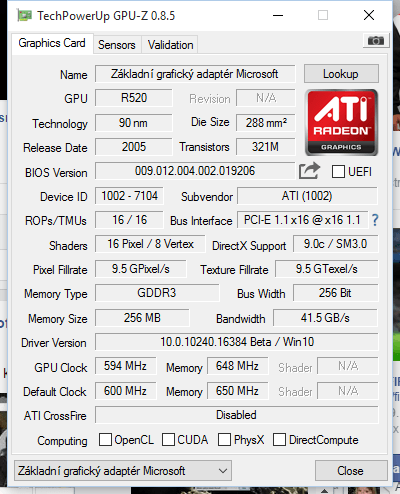Click the BIOS export share icon
Screen dimensions: 400x494
pos(309,171)
